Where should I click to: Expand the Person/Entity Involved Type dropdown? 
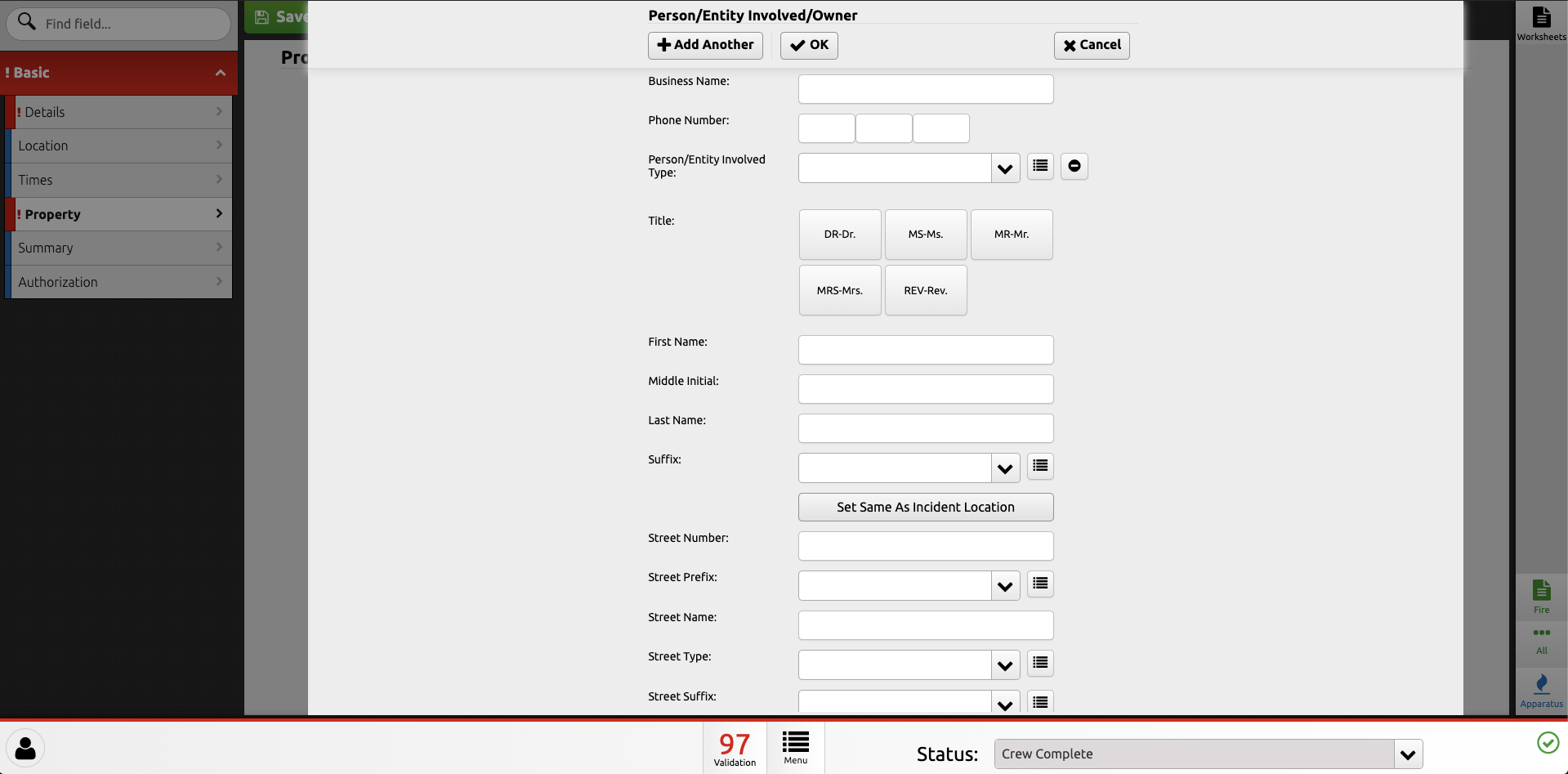point(1005,169)
